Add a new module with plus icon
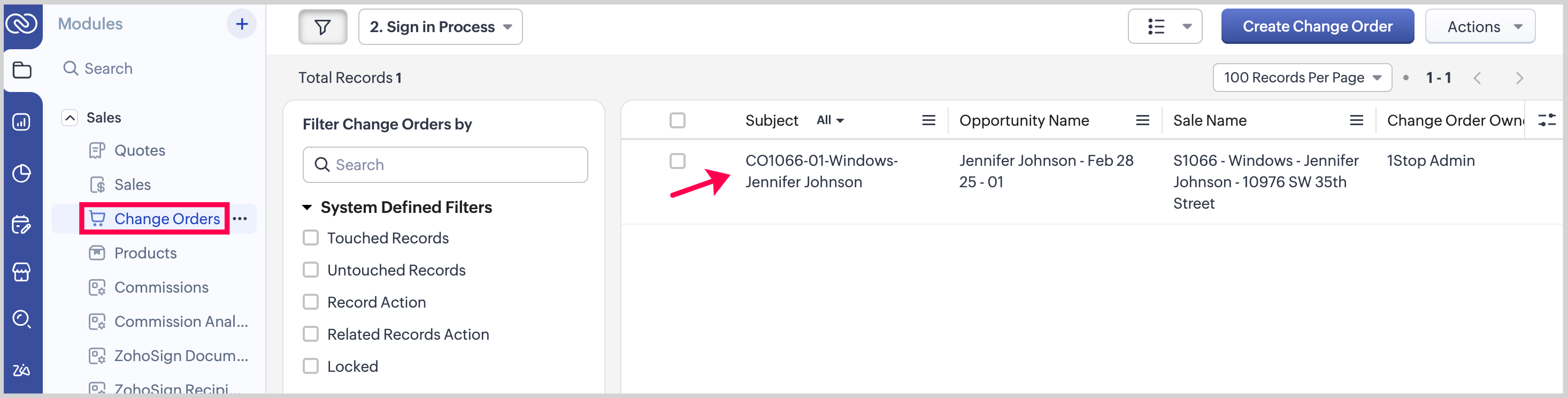This screenshot has width=1568, height=398. click(x=242, y=25)
